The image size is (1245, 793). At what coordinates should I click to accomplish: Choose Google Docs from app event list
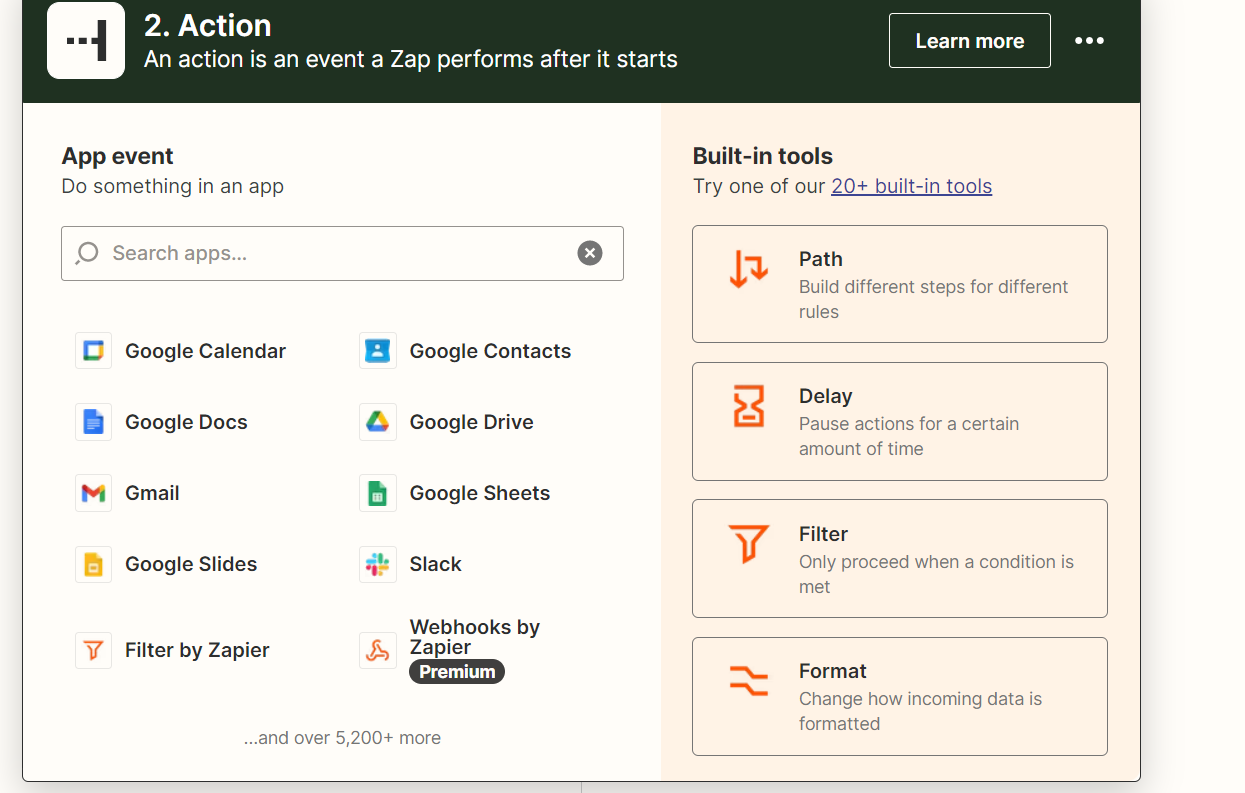185,421
